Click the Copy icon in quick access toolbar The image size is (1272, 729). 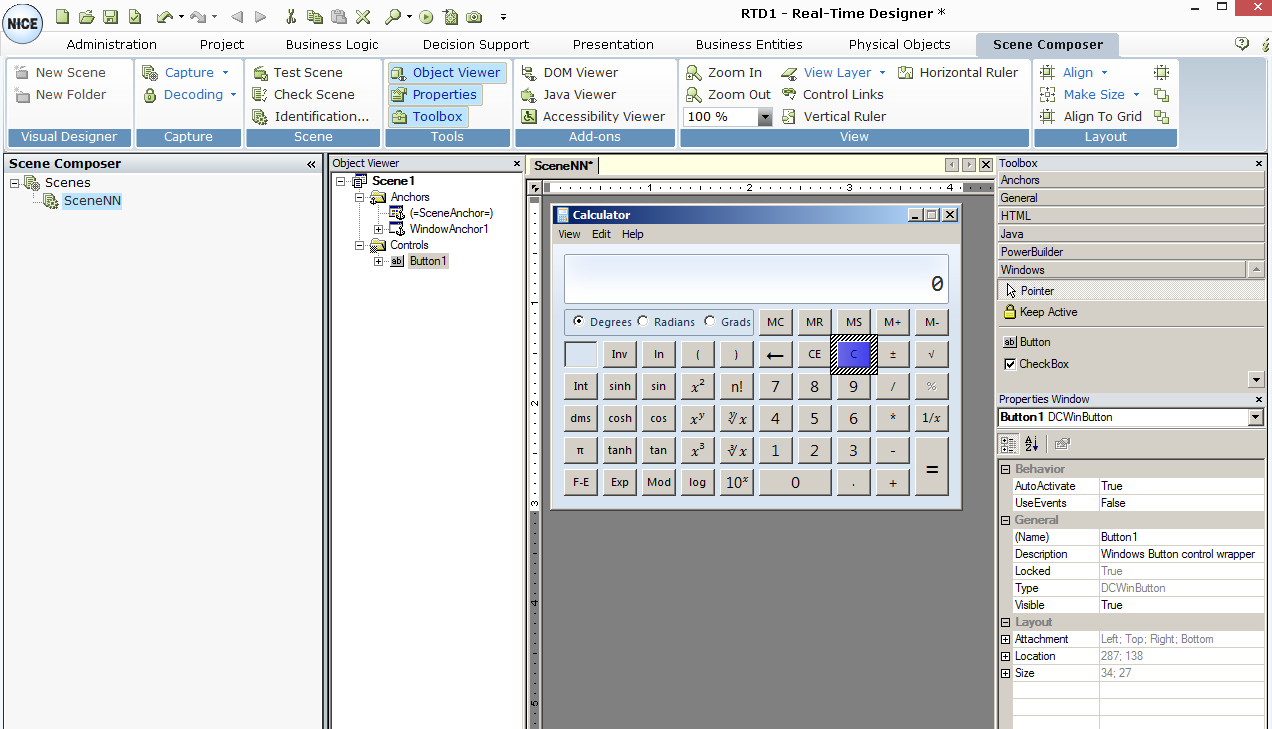tap(315, 16)
